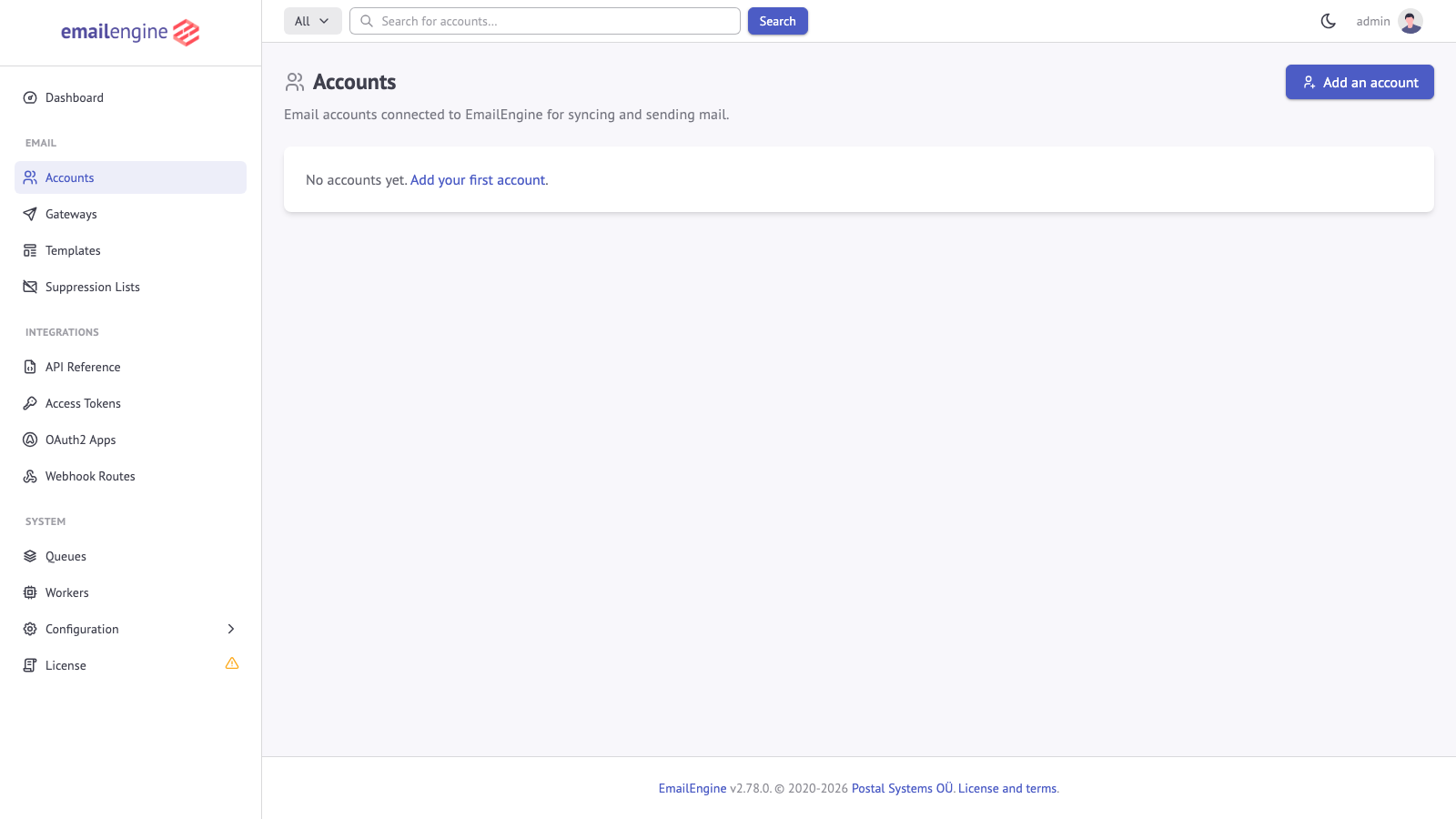1456x819 pixels.
Task: Toggle dark mode with moon icon
Action: tap(1329, 21)
